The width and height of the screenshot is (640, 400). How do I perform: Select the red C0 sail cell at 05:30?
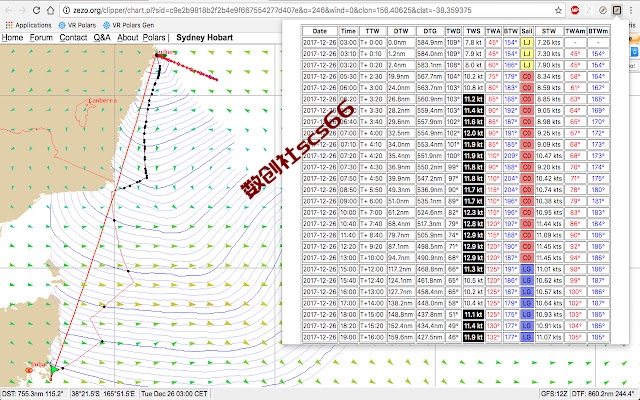click(x=527, y=76)
